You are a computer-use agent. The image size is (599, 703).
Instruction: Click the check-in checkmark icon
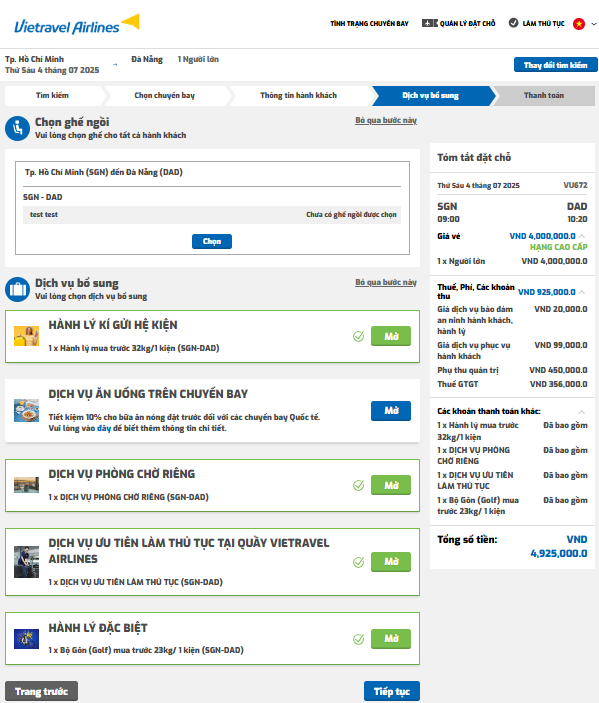513,23
